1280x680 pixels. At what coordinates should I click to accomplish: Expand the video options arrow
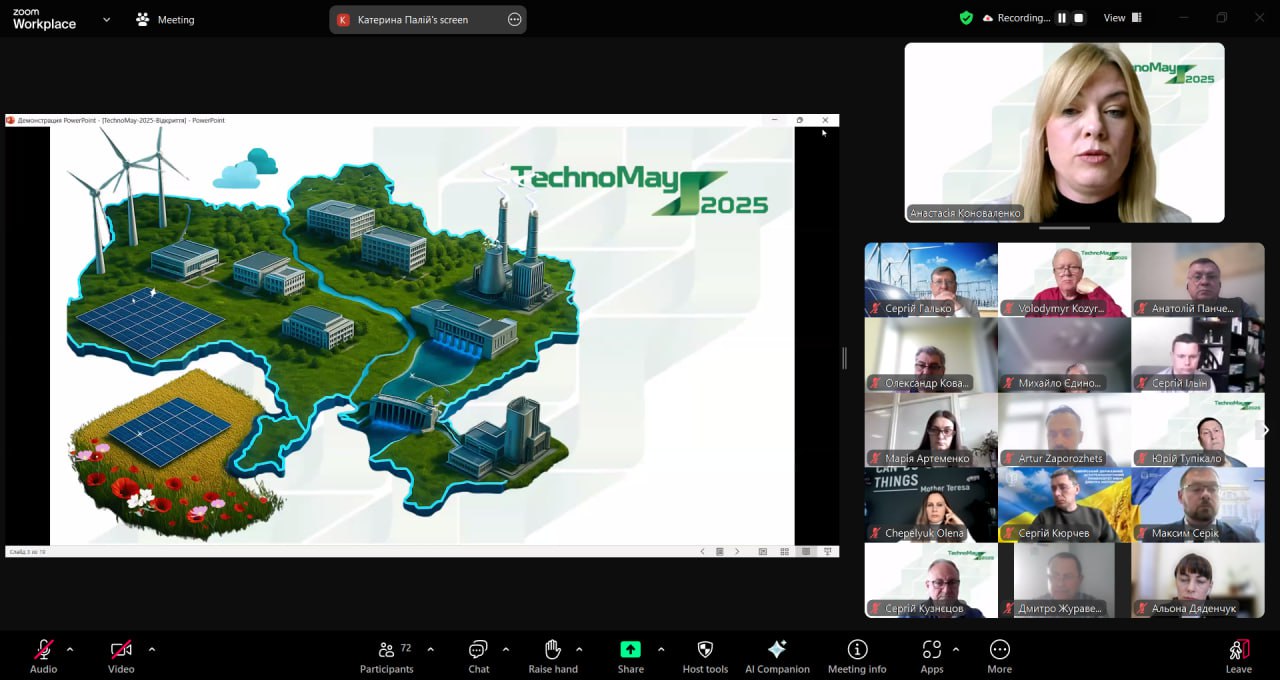(x=151, y=649)
